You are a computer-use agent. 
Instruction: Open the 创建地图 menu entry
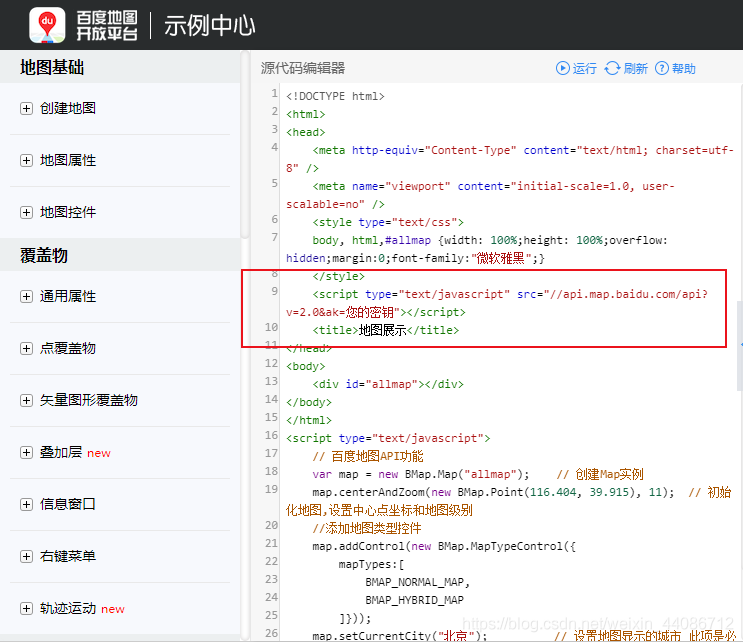click(68, 108)
